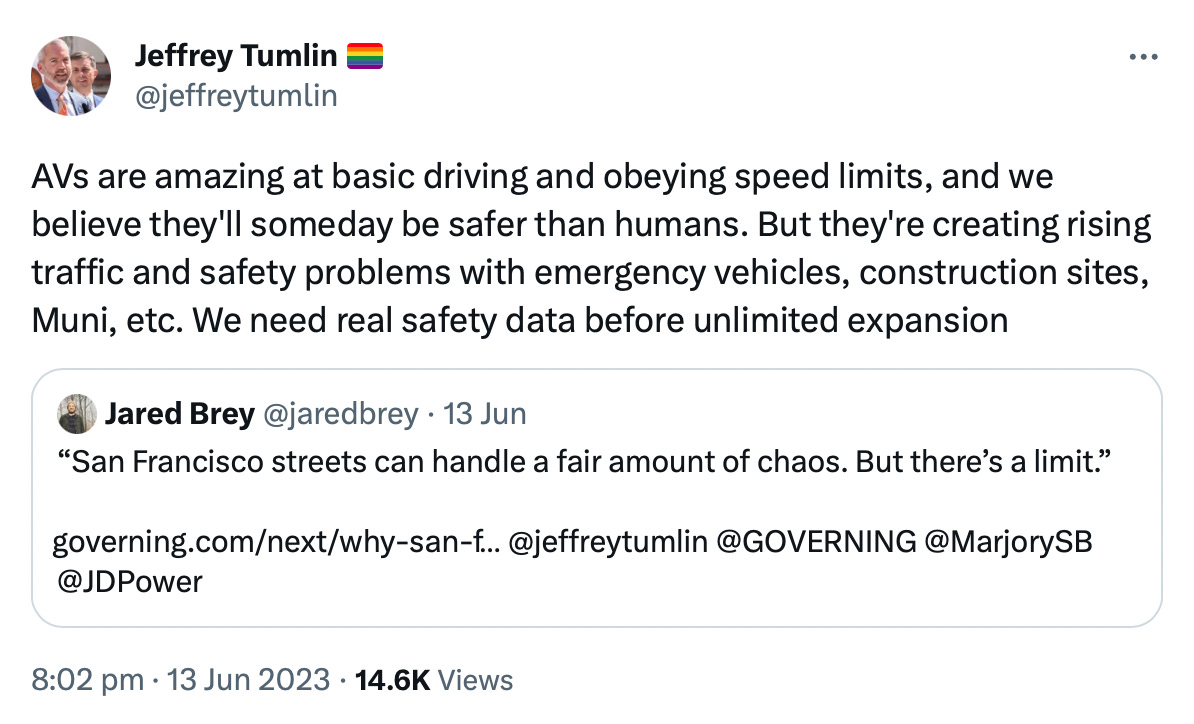Viewport: 1194px width, 724px height.
Task: Follow the governing.com/next/why-san-f... link
Action: point(276,541)
